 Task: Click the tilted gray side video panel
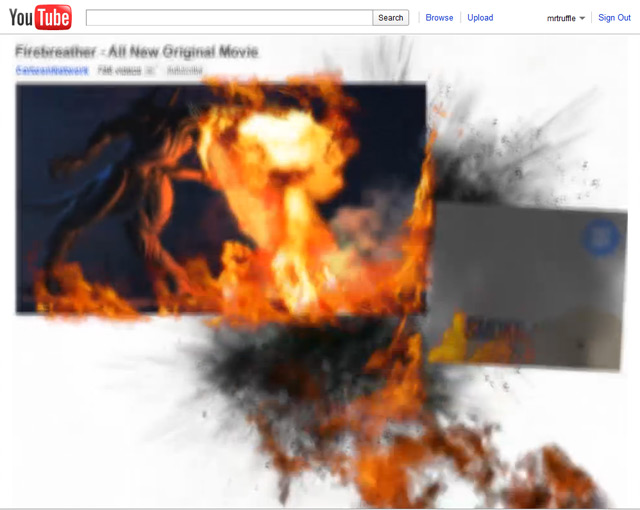527,286
